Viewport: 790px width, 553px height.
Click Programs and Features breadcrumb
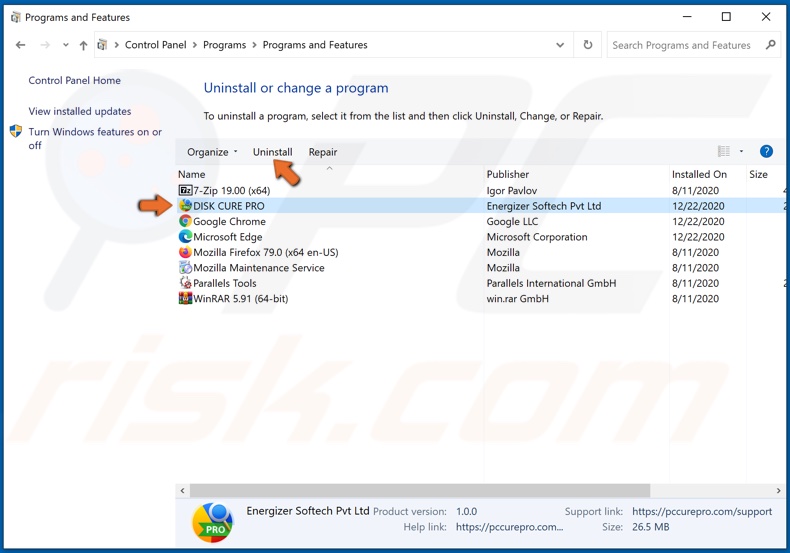315,45
